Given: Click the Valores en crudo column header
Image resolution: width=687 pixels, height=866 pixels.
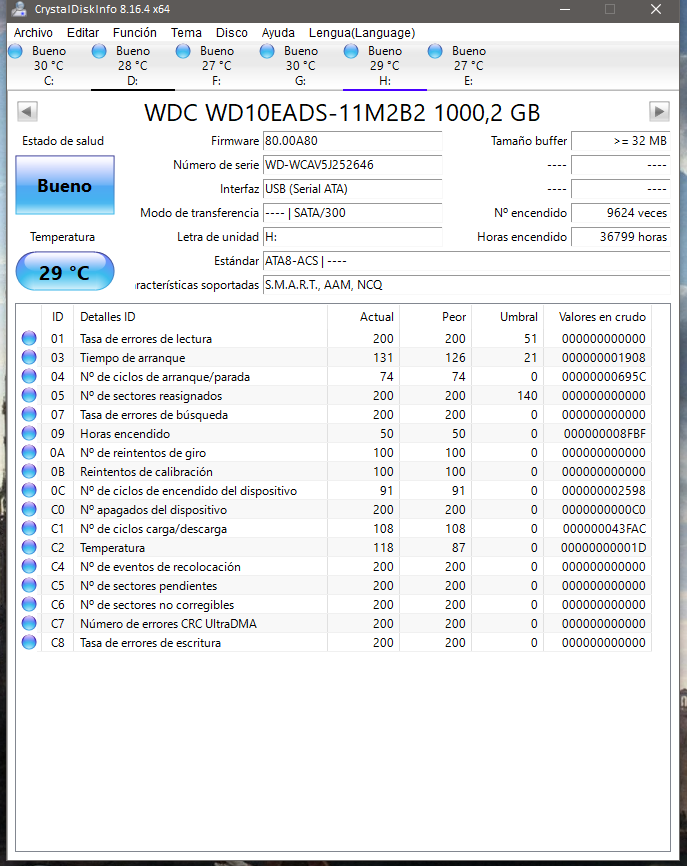Looking at the screenshot, I should pos(598,317).
